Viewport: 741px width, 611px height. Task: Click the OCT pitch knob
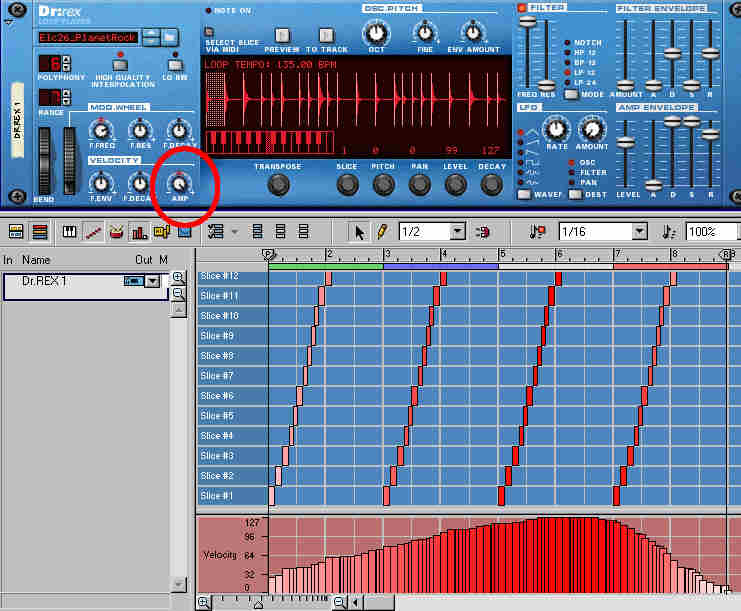(x=376, y=33)
